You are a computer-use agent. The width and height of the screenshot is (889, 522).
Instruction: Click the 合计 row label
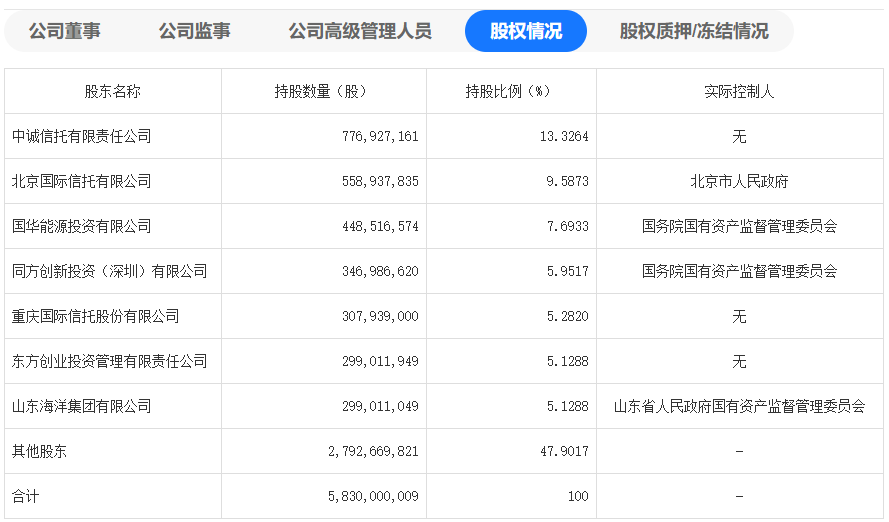(x=26, y=496)
